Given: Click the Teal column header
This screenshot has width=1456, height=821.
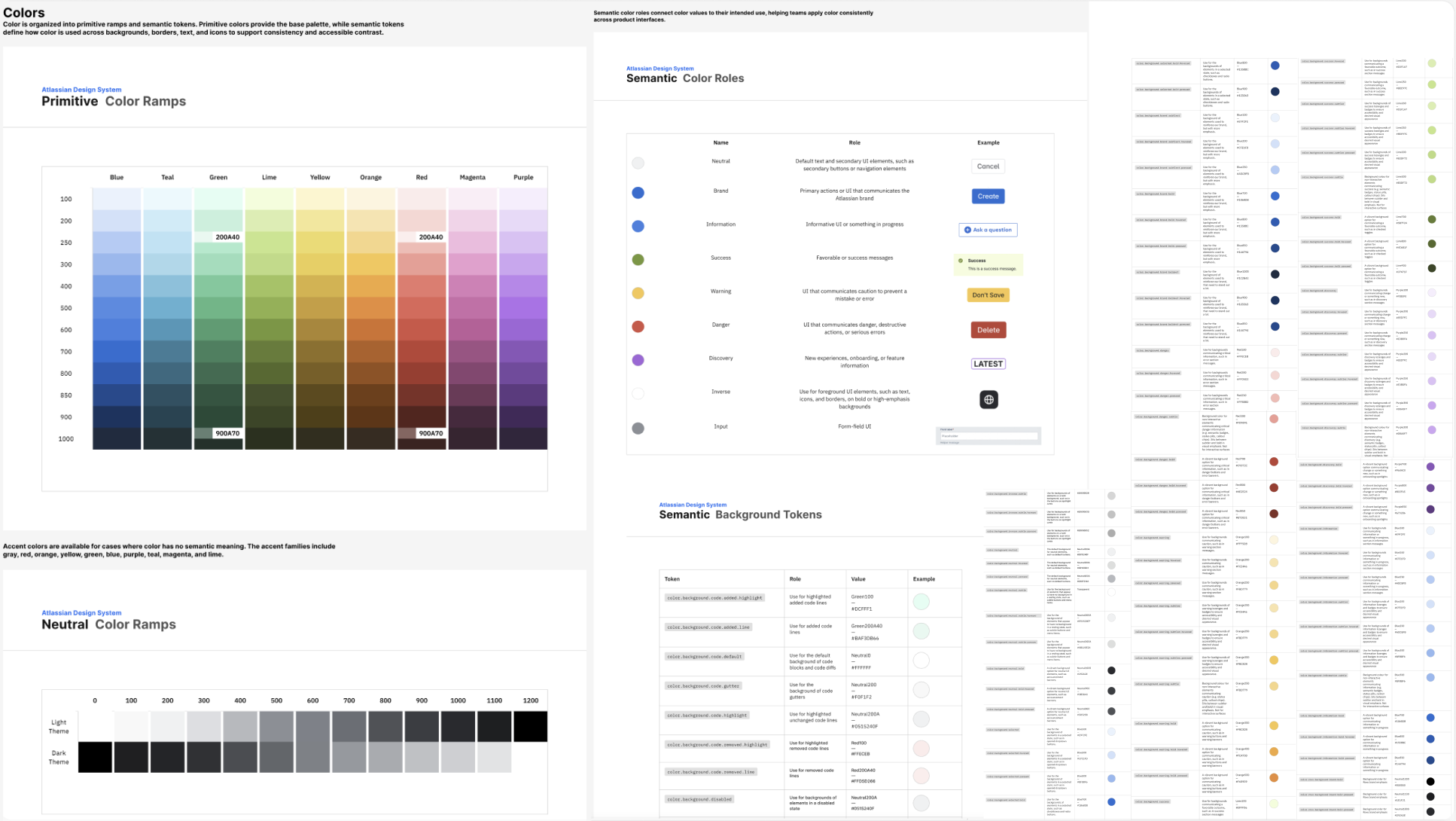Looking at the screenshot, I should (x=167, y=178).
